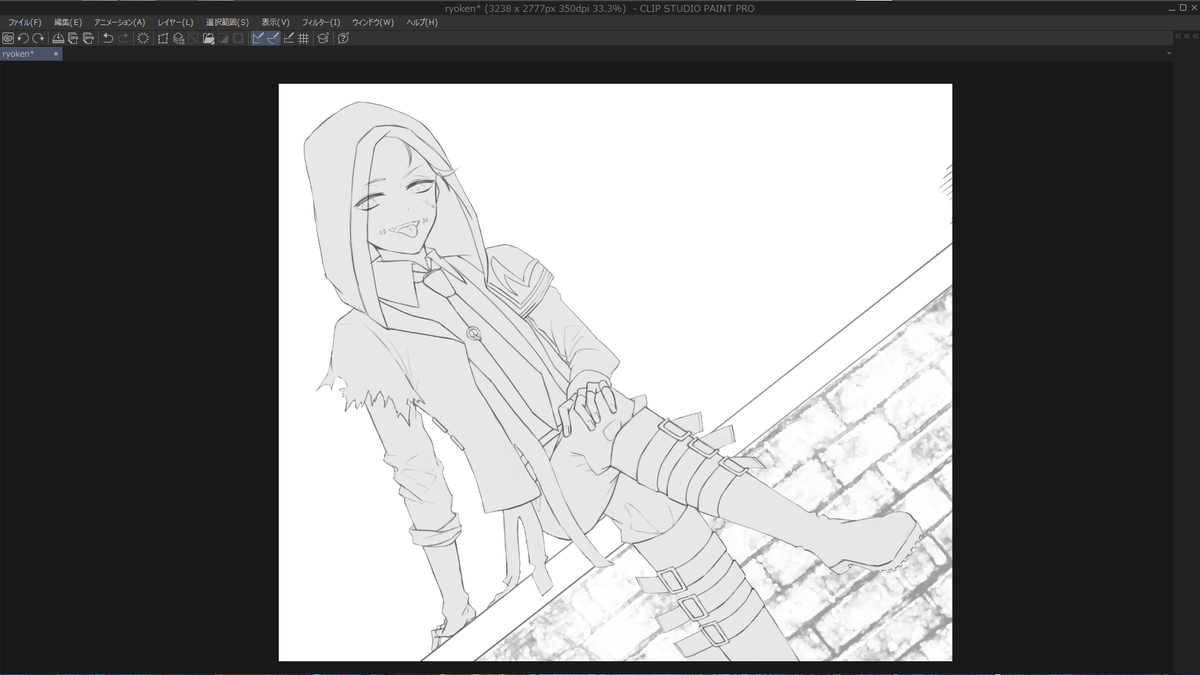
Task: Open the レイヤー(L) menu
Action: (175, 22)
